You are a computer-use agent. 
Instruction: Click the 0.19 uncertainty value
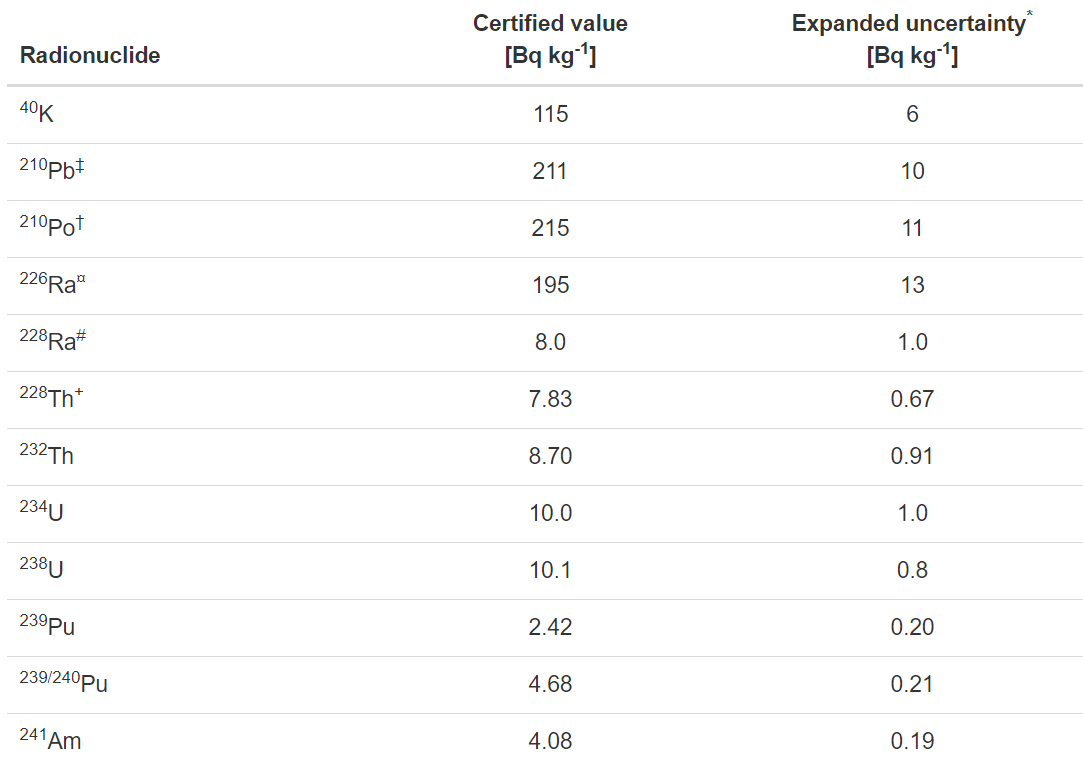pyautogui.click(x=912, y=741)
